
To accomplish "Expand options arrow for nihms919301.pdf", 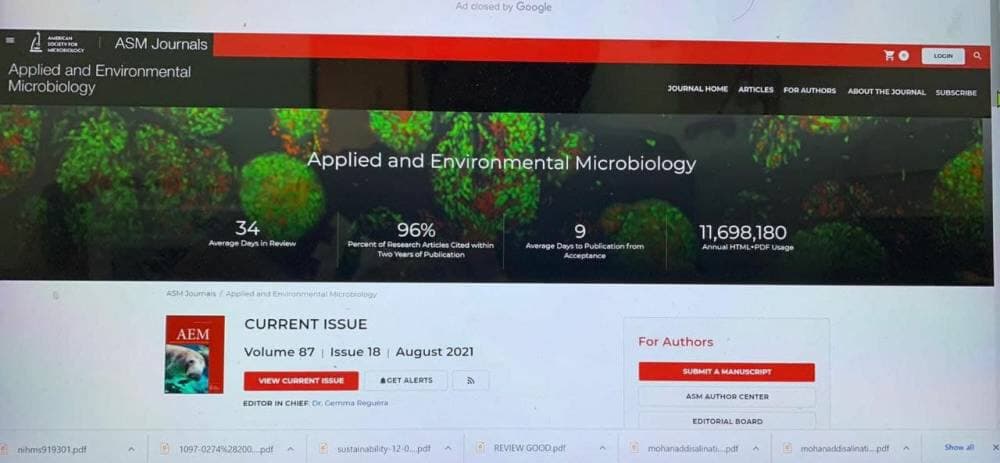I will coord(131,449).
